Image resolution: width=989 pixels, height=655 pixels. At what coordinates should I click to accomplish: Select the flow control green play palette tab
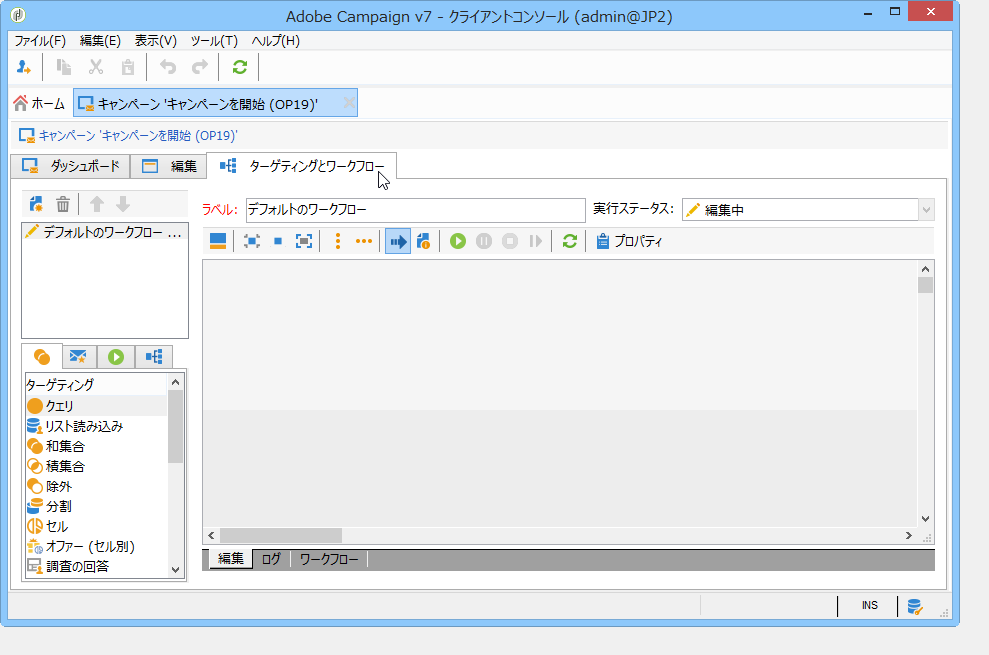115,357
